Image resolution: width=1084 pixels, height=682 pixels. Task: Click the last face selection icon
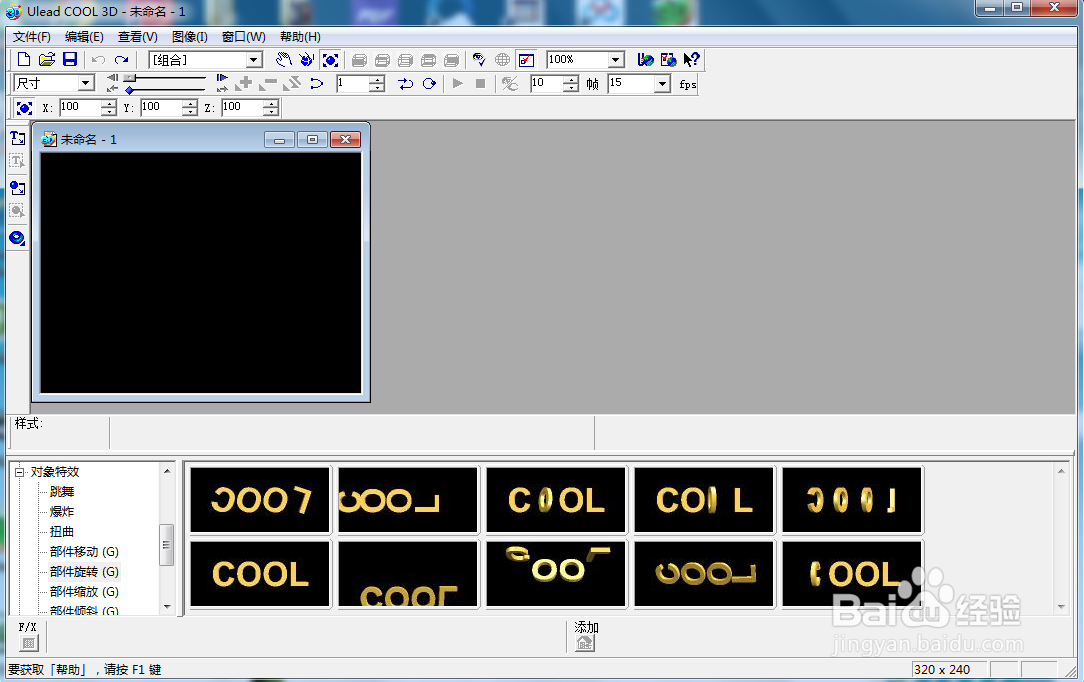[451, 60]
